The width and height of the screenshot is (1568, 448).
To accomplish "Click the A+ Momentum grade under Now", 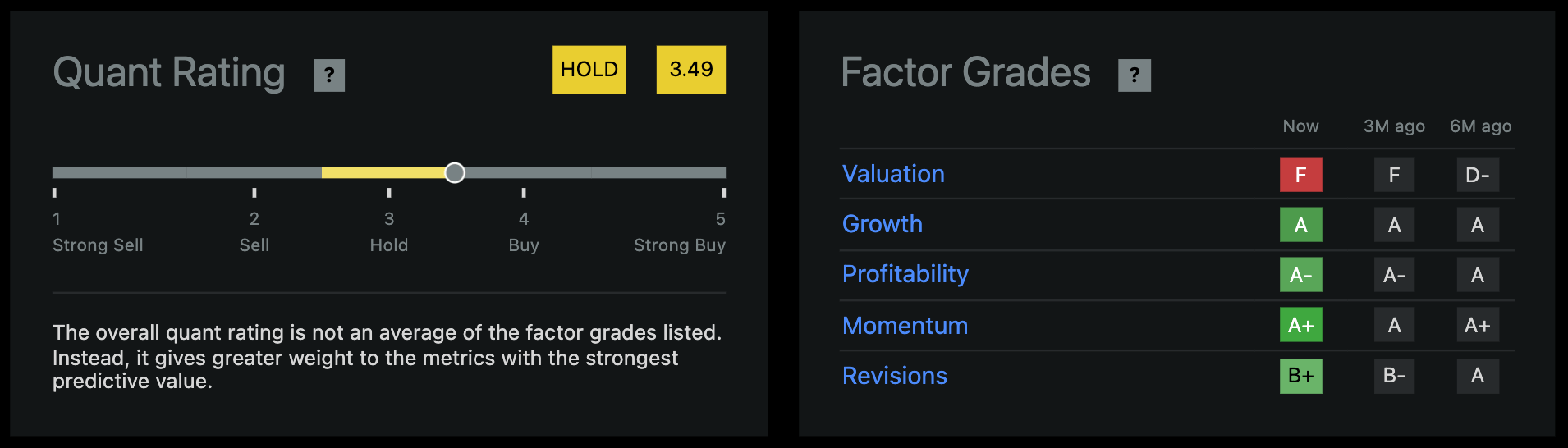I will click(x=1300, y=326).
